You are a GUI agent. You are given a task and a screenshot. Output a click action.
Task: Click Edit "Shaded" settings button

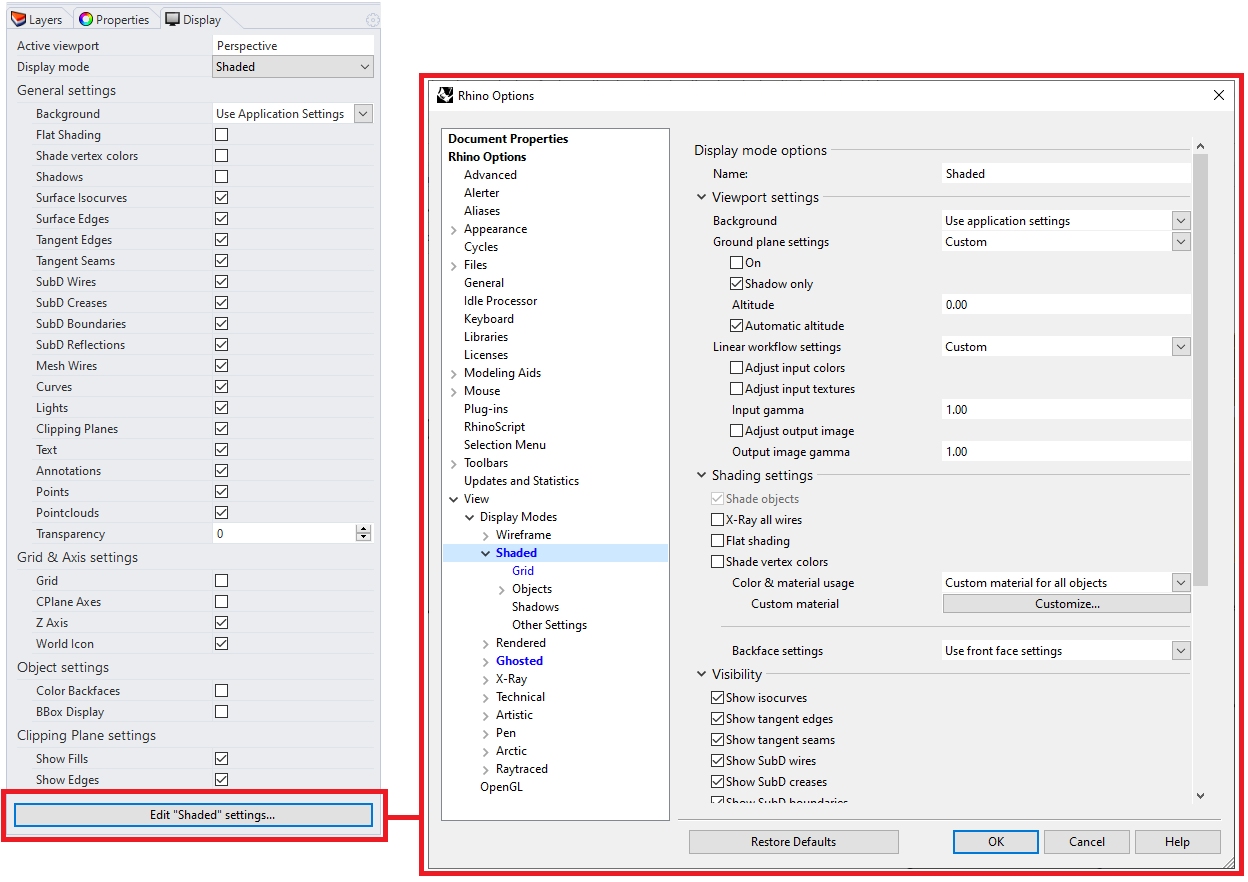coord(193,815)
